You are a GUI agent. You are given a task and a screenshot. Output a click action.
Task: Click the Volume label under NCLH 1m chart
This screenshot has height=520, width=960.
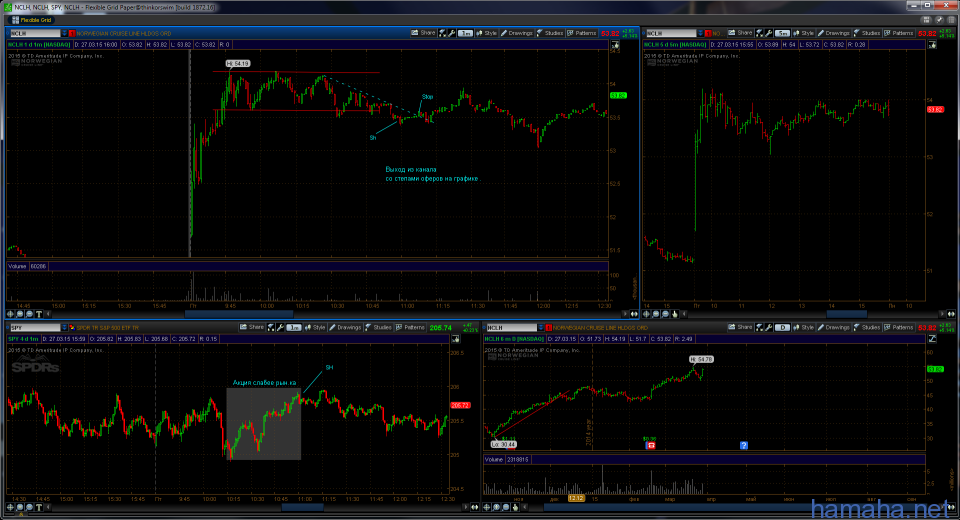pyautogui.click(x=17, y=266)
